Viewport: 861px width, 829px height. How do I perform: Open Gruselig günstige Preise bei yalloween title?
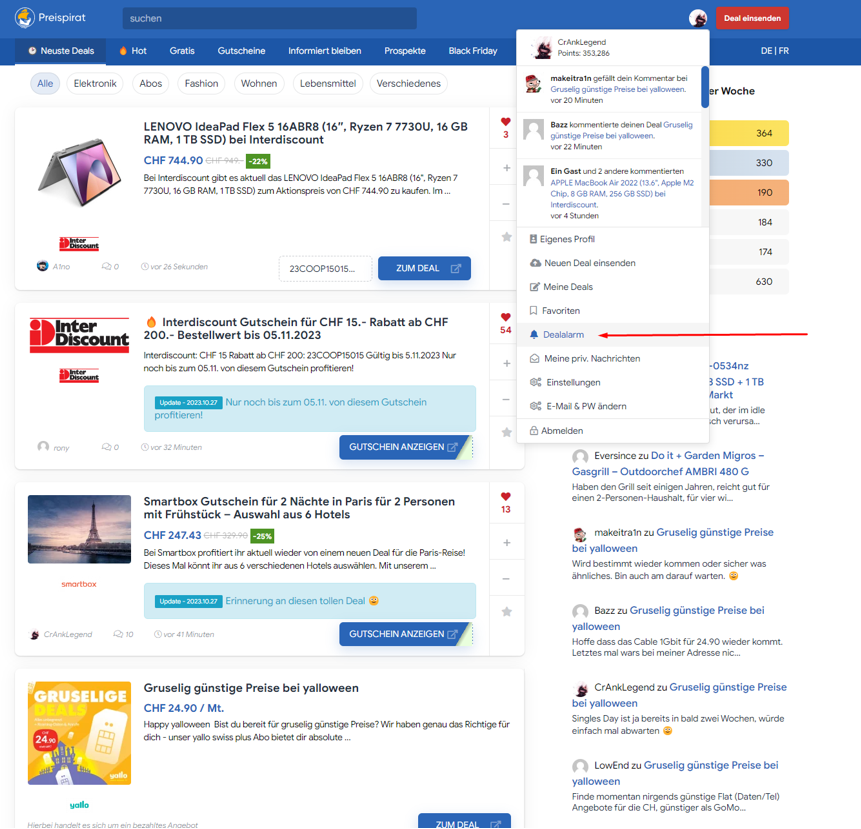pyautogui.click(x=251, y=688)
